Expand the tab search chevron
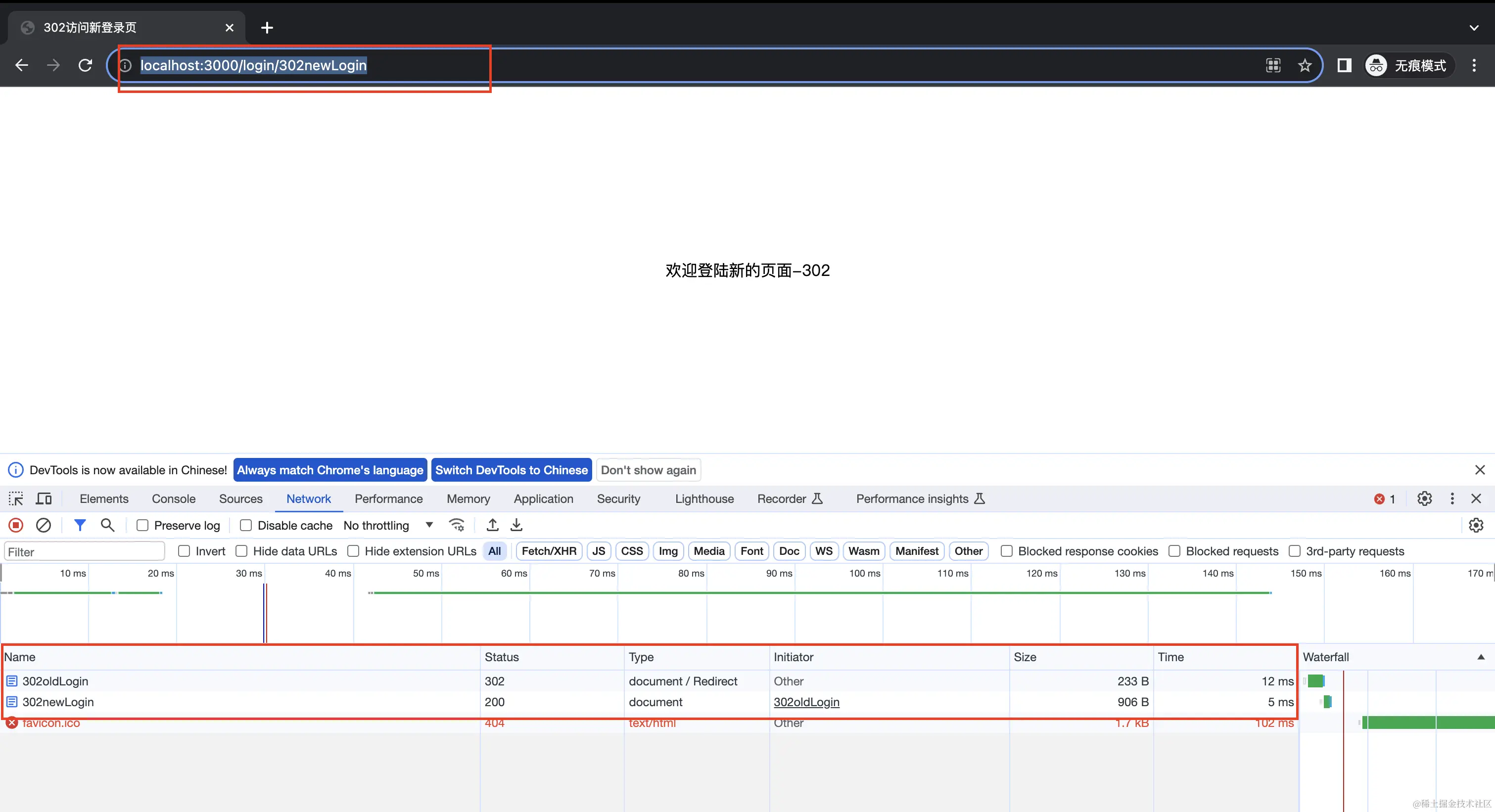Screen dimensions: 1495x812 tap(1474, 27)
